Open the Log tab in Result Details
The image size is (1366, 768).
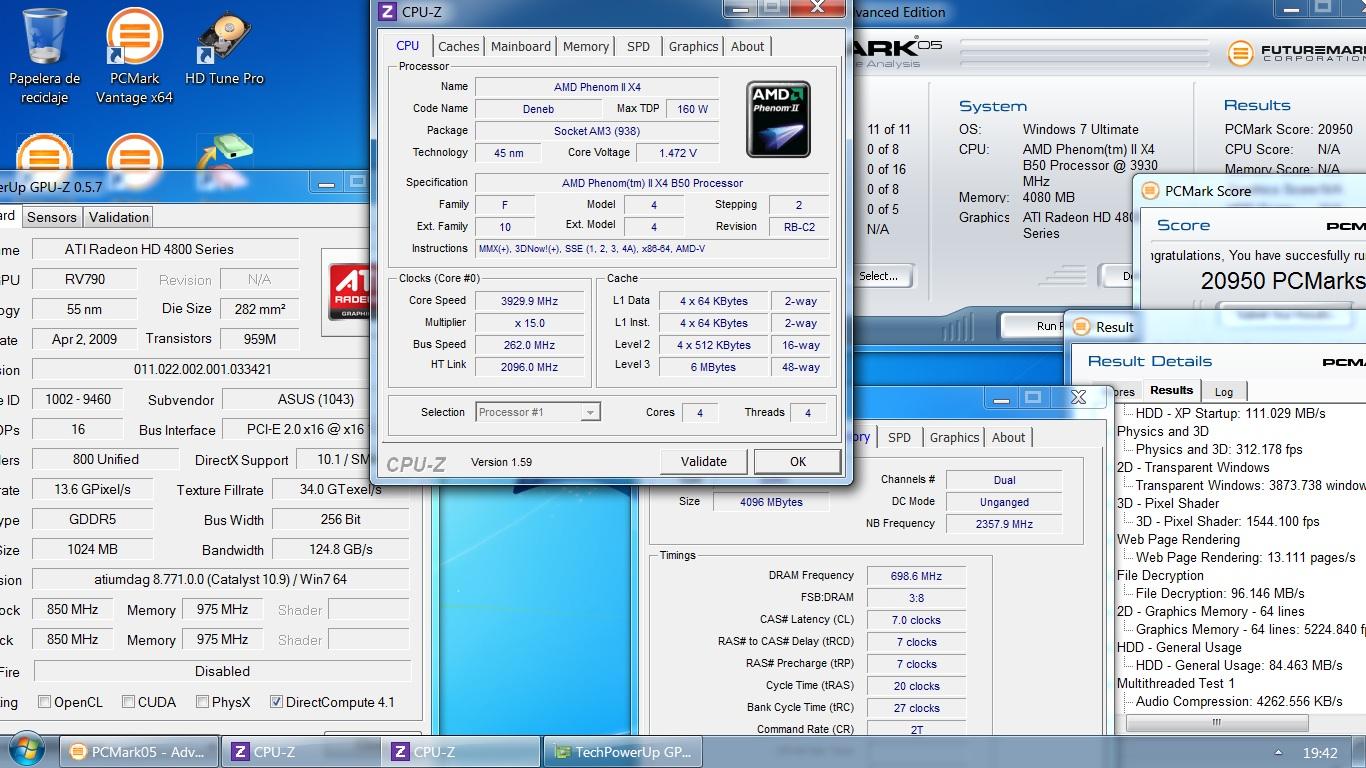tap(1223, 392)
